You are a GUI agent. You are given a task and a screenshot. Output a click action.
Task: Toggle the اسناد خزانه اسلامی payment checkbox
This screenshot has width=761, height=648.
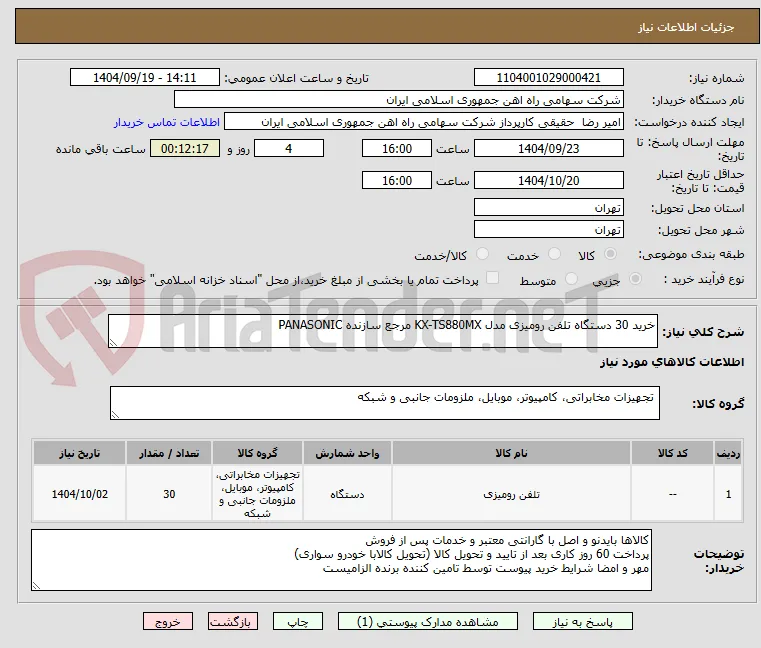492,278
